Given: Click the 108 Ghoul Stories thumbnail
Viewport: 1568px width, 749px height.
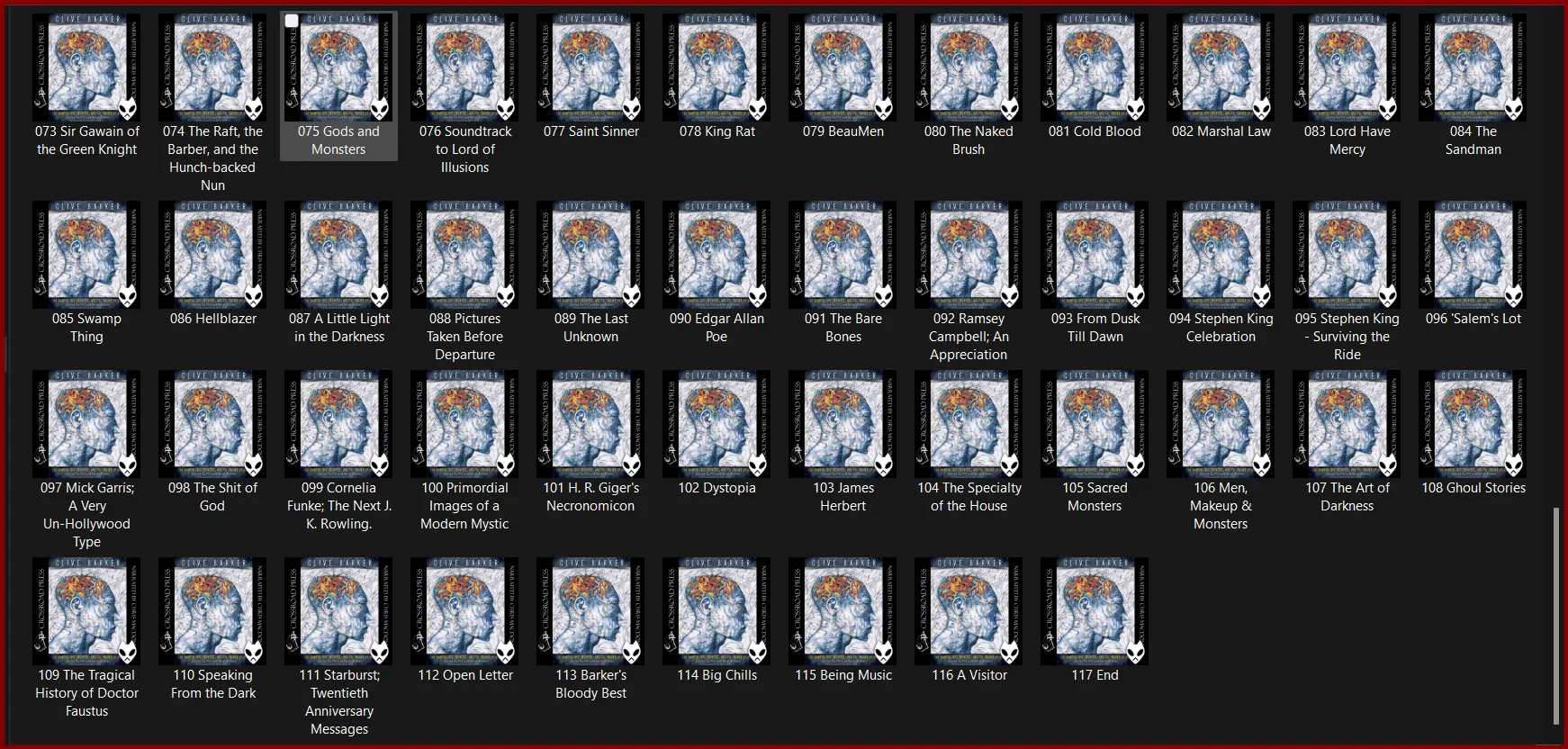Looking at the screenshot, I should coord(1473,424).
